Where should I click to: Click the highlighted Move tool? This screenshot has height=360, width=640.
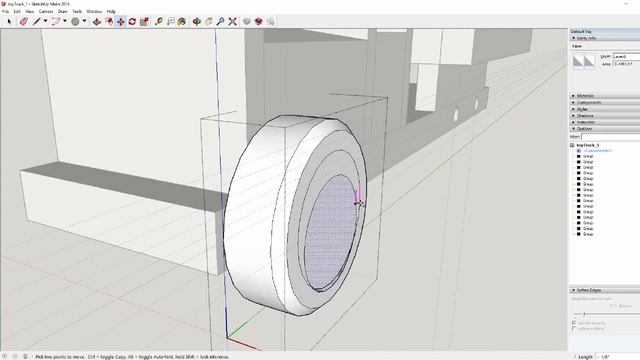click(x=121, y=22)
